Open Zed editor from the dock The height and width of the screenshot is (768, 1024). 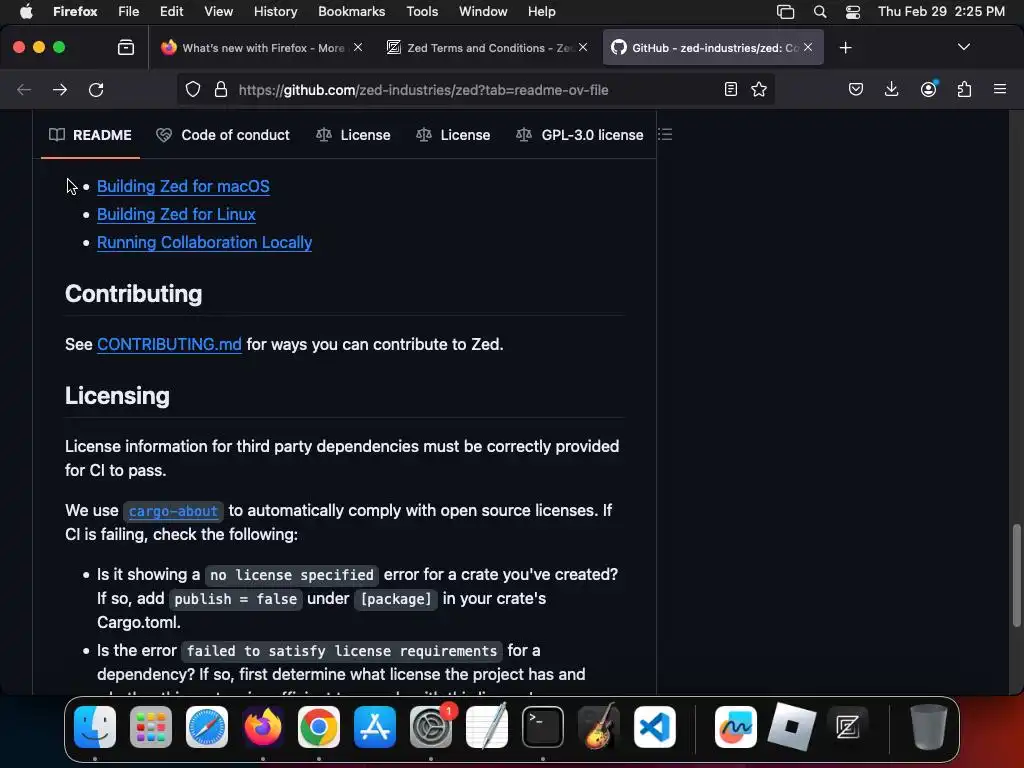848,727
